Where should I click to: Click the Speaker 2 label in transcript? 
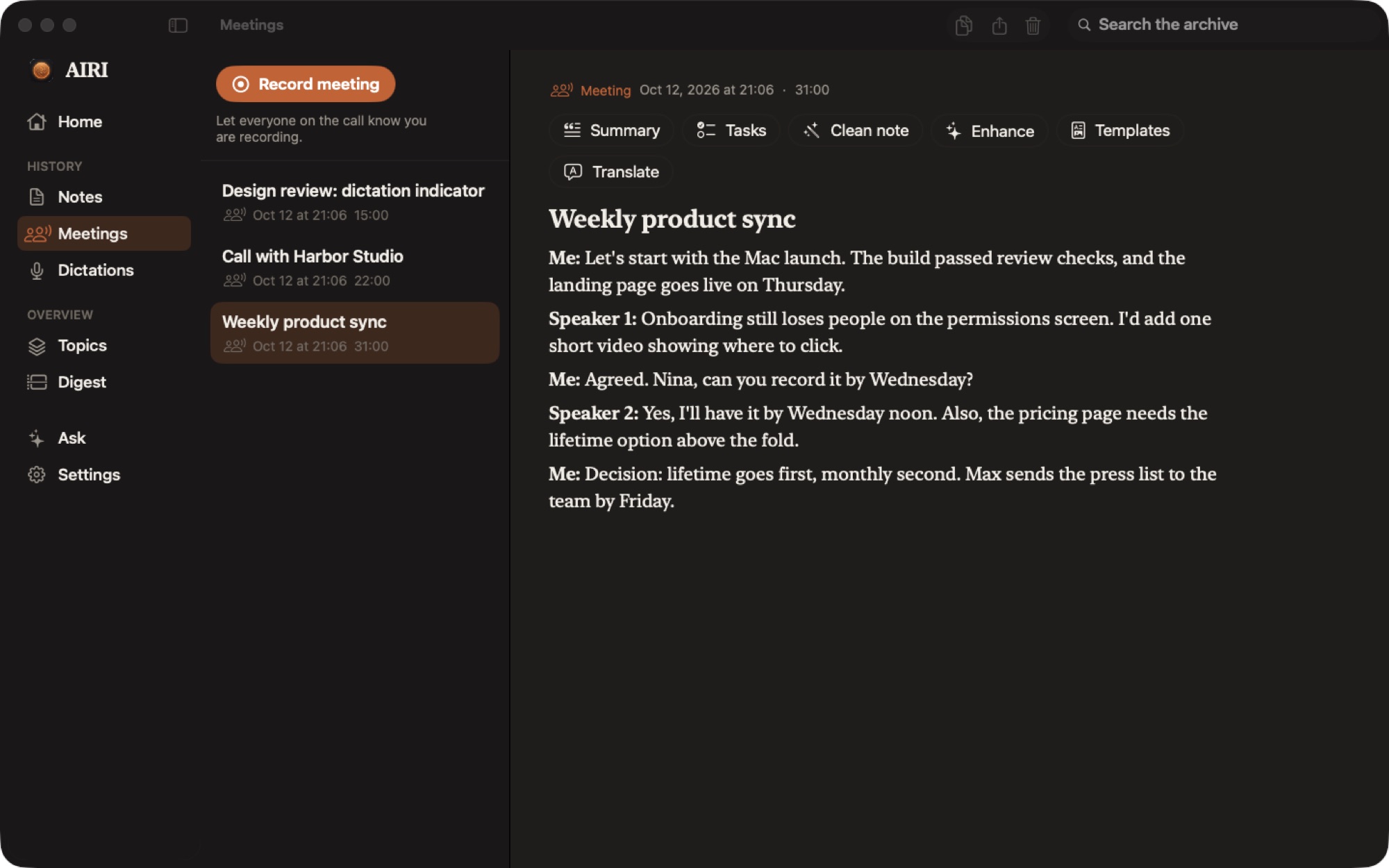tap(593, 413)
